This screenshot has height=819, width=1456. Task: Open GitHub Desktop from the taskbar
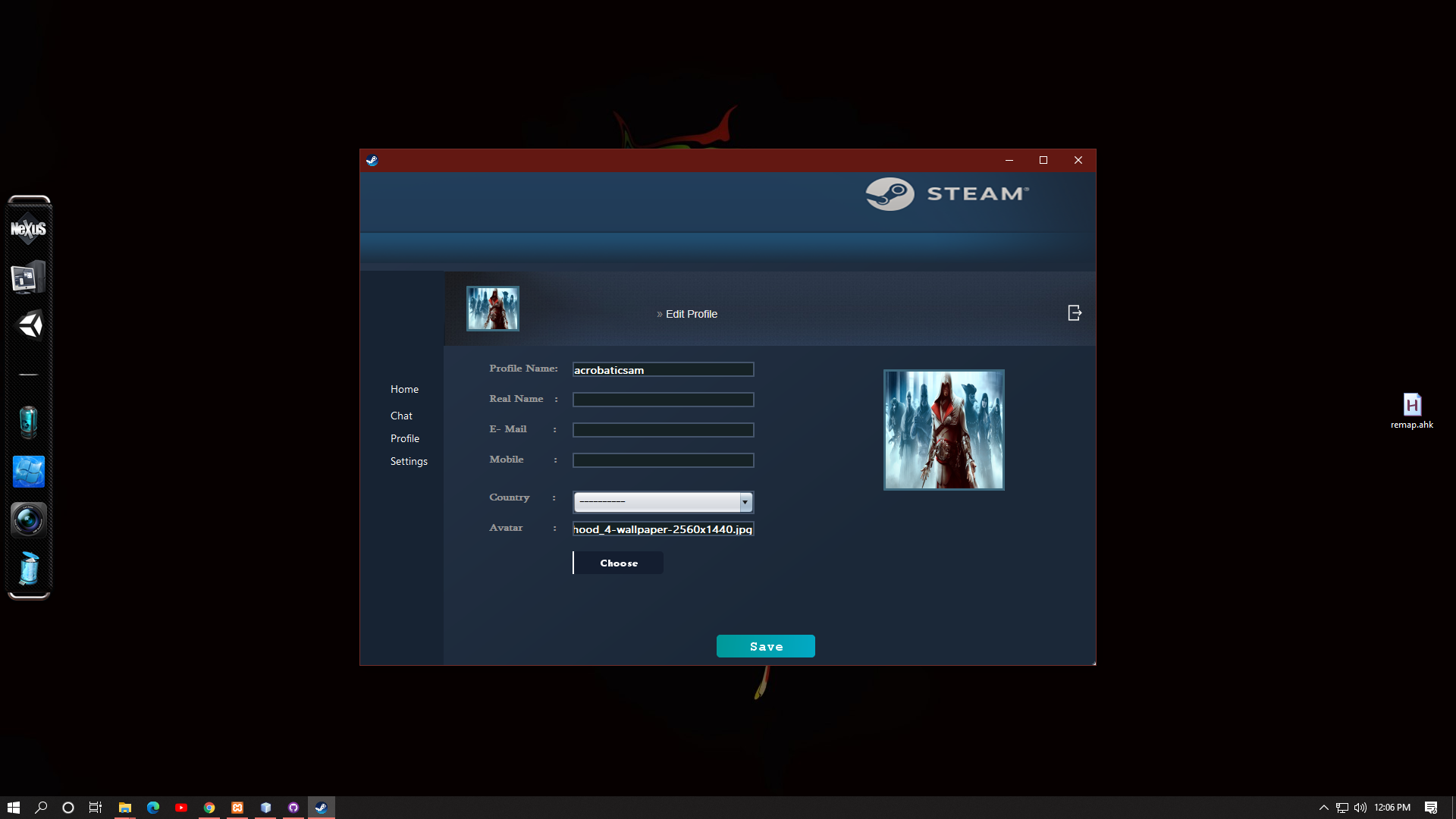(x=293, y=808)
